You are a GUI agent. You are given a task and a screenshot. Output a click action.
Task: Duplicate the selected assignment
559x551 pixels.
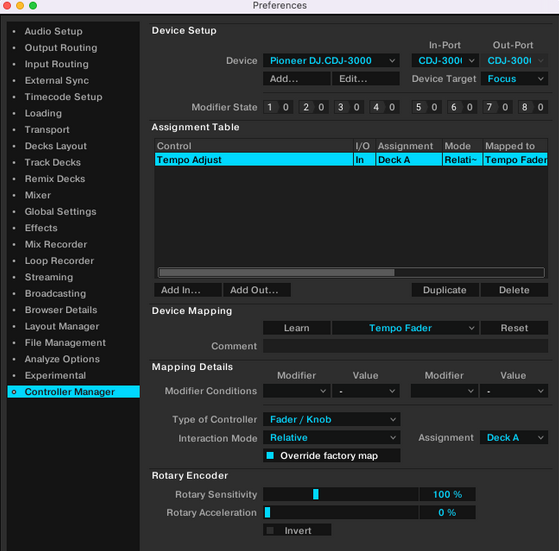[x=445, y=290]
